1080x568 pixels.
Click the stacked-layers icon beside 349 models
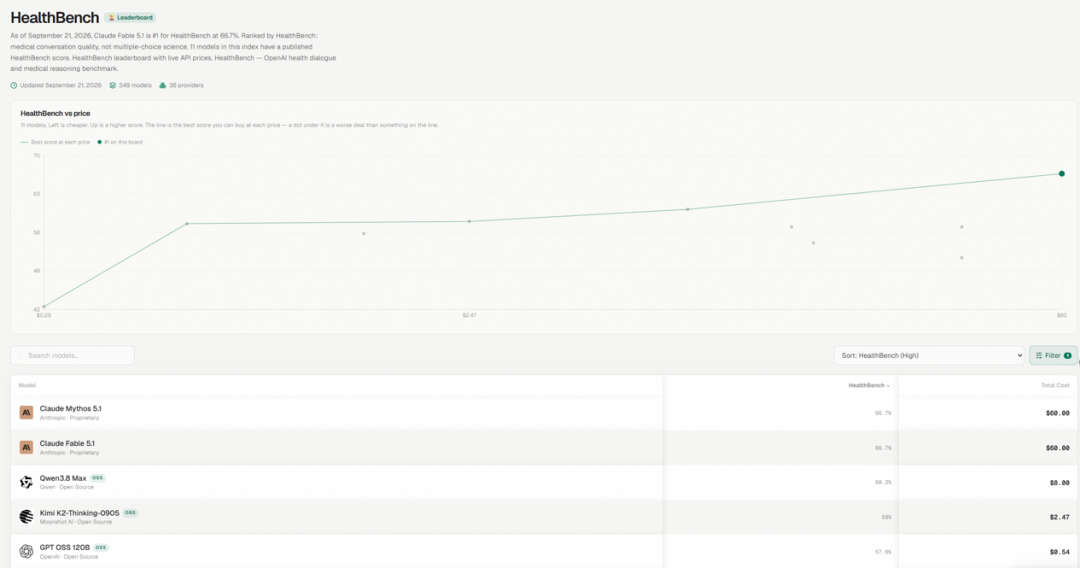click(112, 85)
